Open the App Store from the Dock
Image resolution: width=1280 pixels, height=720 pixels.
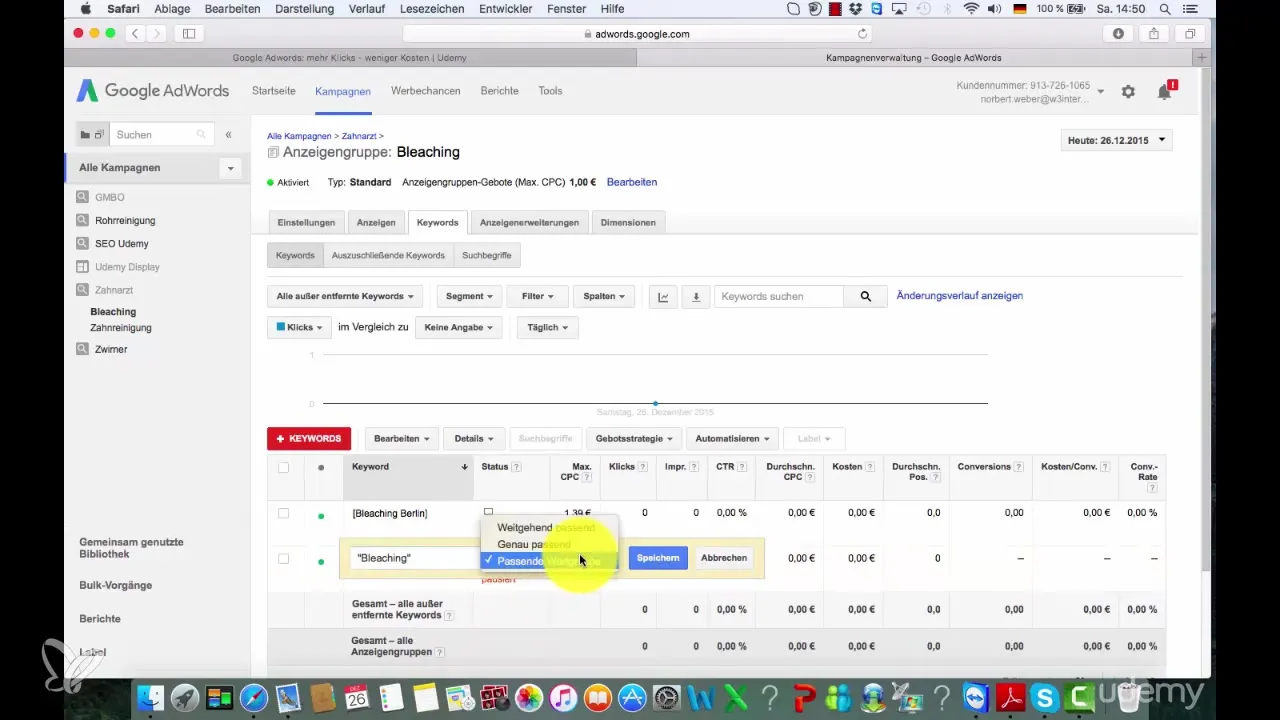[633, 697]
